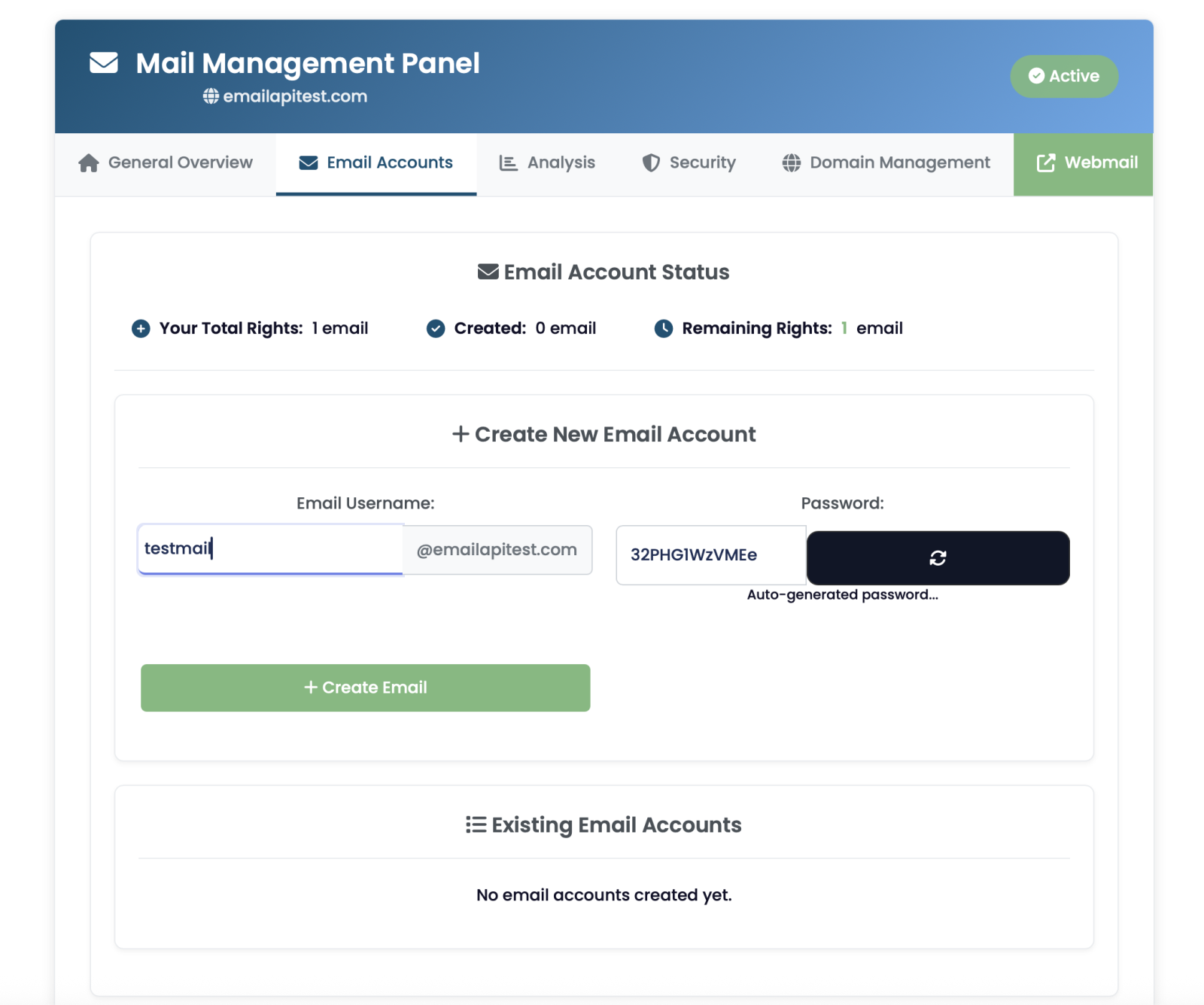Click the checkmark icon beside Created
This screenshot has width=1204, height=1005.
(436, 329)
